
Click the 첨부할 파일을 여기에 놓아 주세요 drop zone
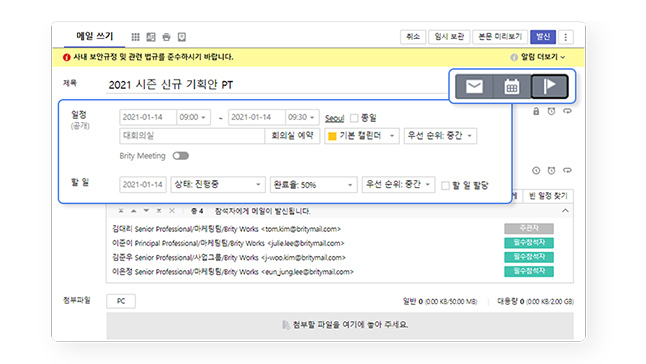(340, 325)
